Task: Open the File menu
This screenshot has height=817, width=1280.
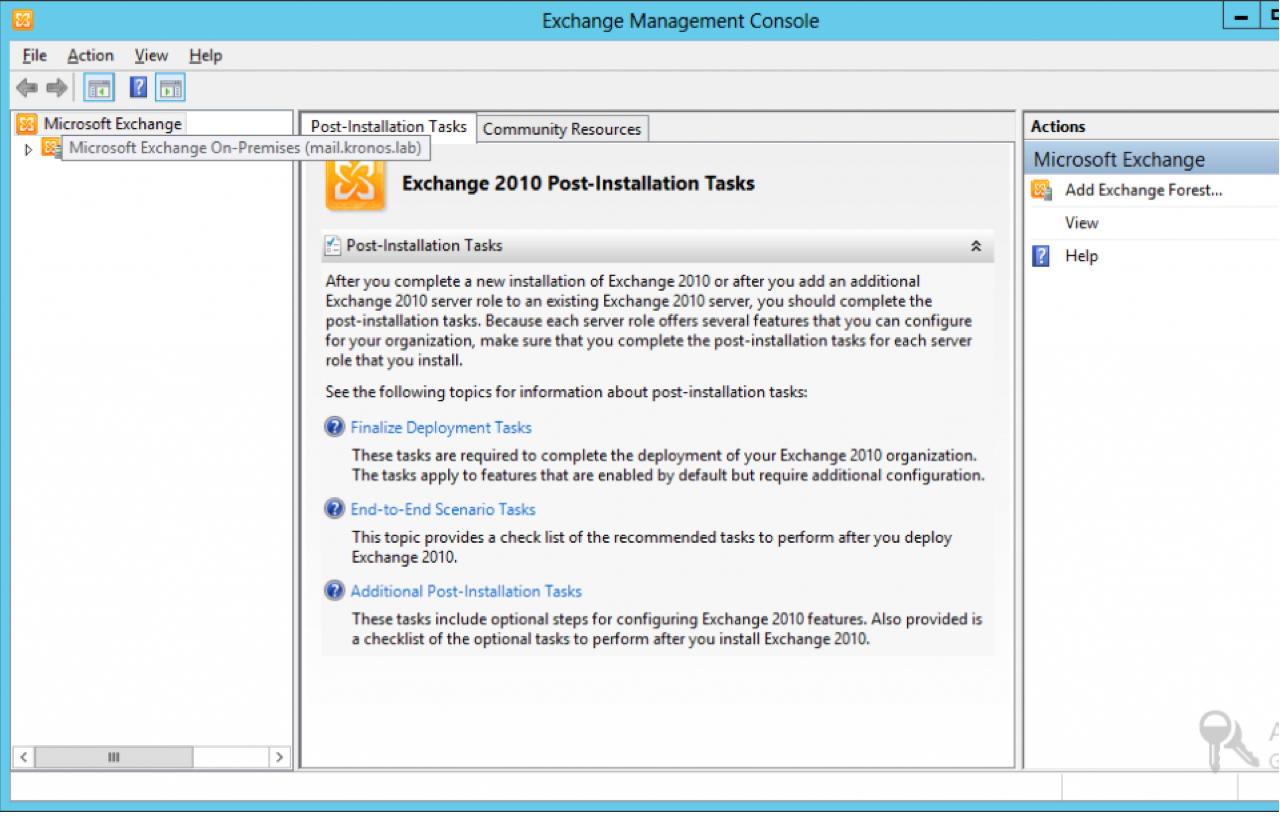Action: coord(34,56)
